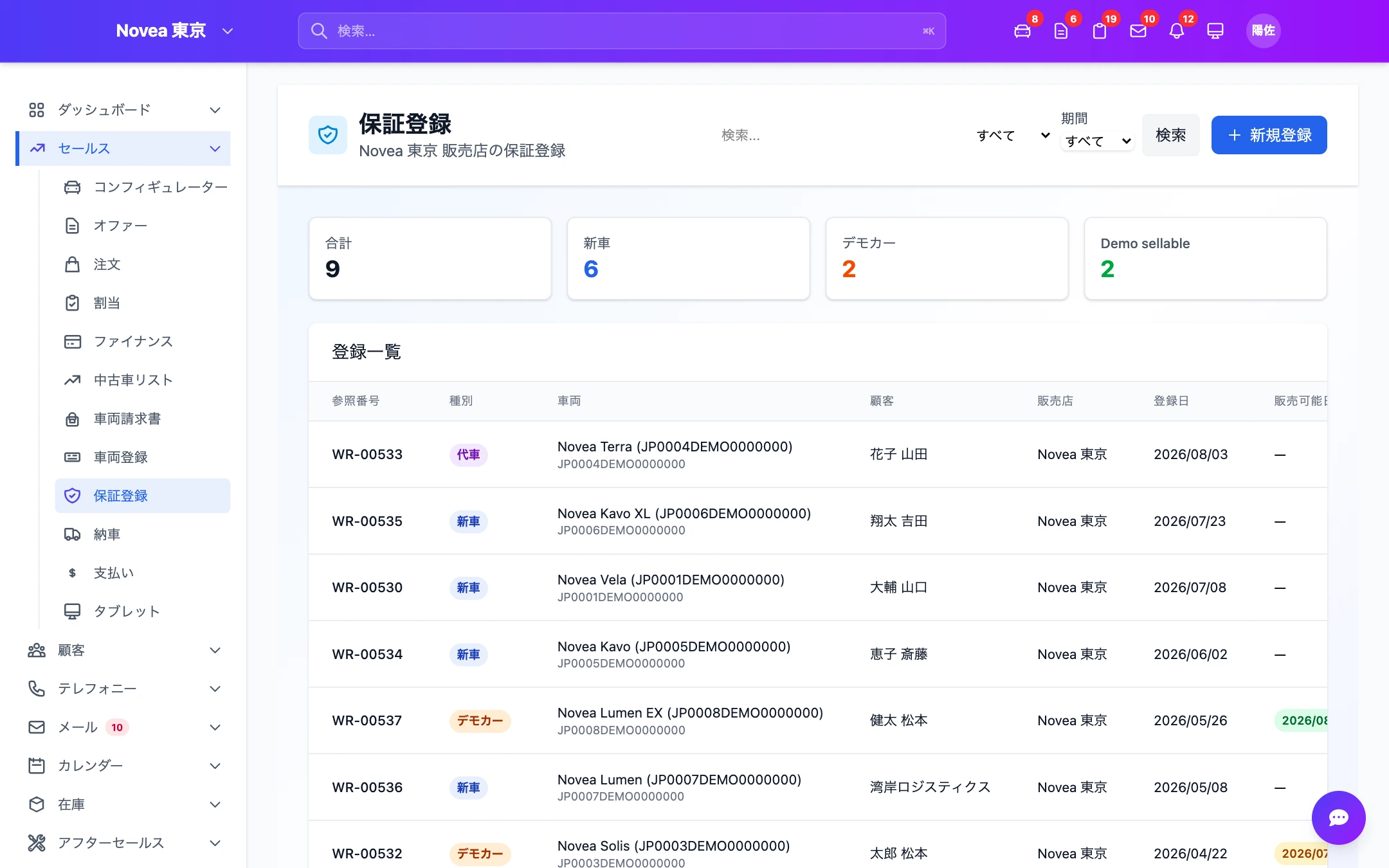Click the Demo sellable summary card
This screenshot has height=868, width=1389.
[x=1205, y=258]
